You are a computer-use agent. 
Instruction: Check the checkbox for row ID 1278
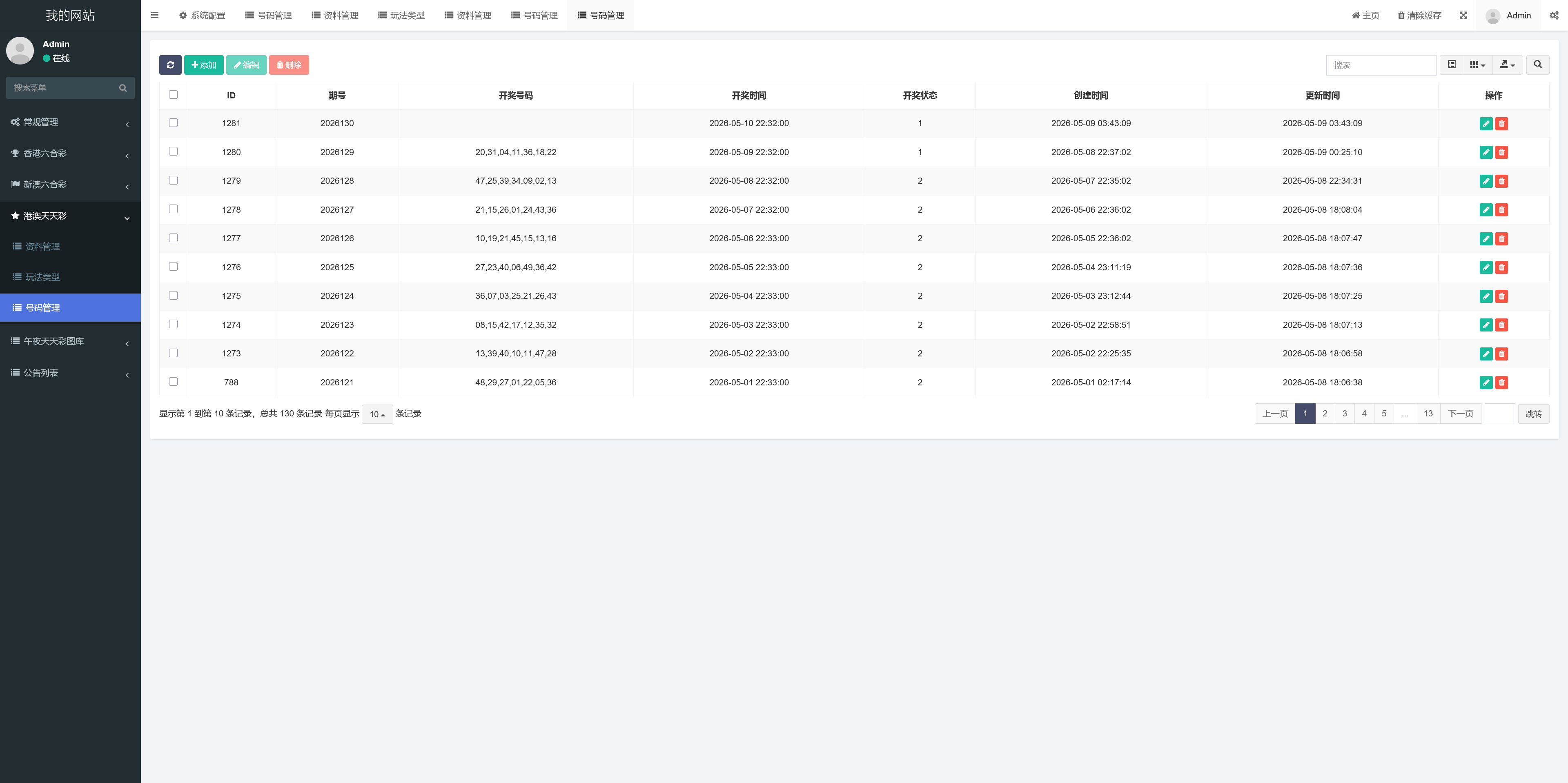click(x=174, y=209)
